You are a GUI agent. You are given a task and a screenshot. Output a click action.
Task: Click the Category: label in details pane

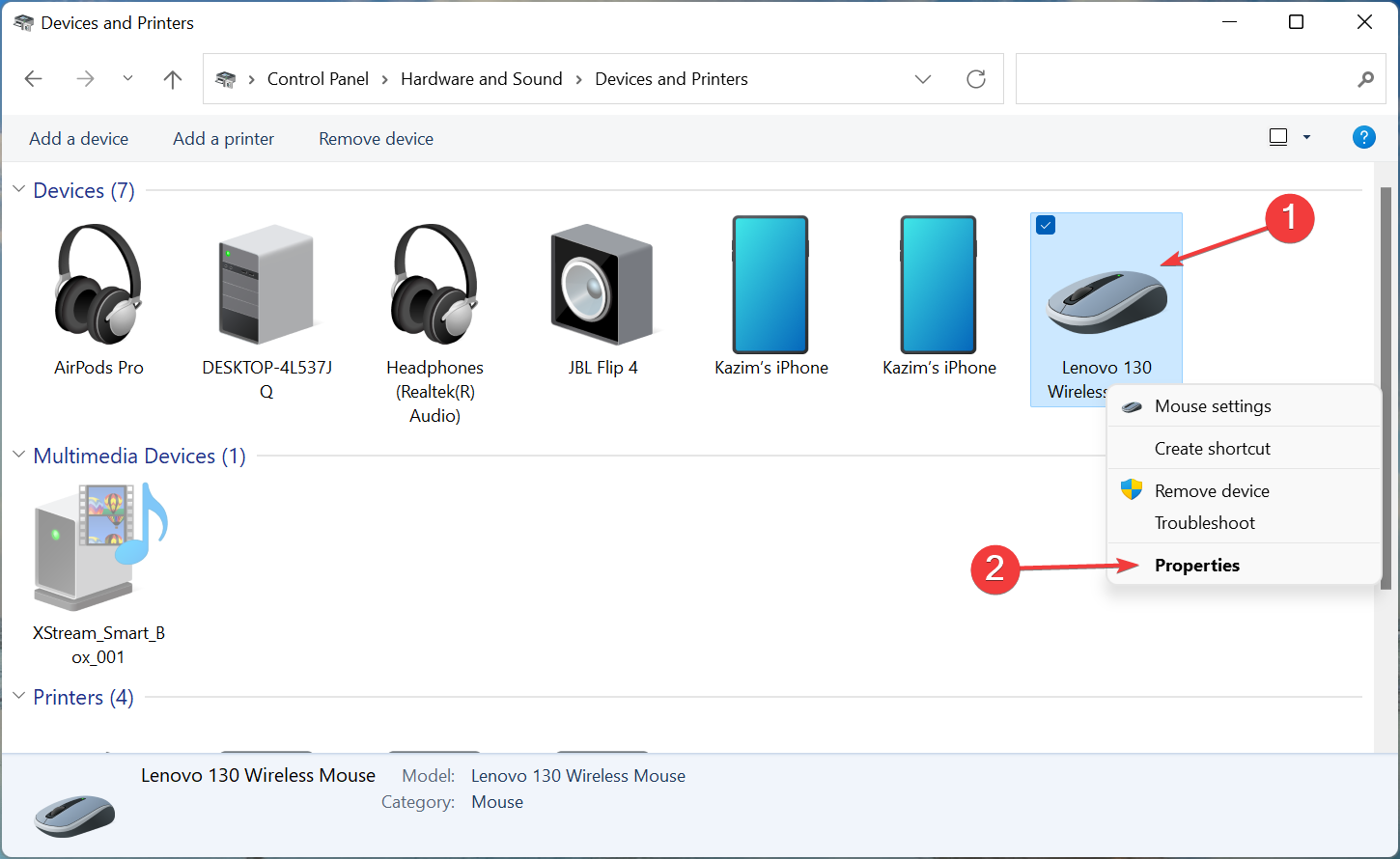click(x=418, y=802)
